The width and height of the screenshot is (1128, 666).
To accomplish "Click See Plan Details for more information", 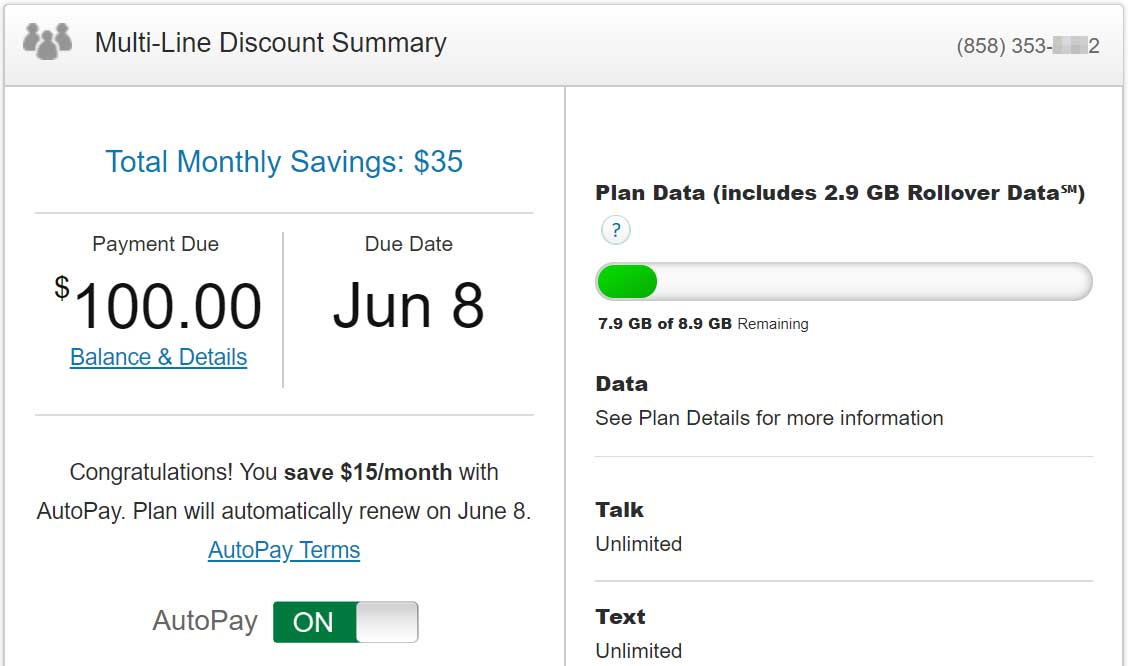I will coord(768,418).
